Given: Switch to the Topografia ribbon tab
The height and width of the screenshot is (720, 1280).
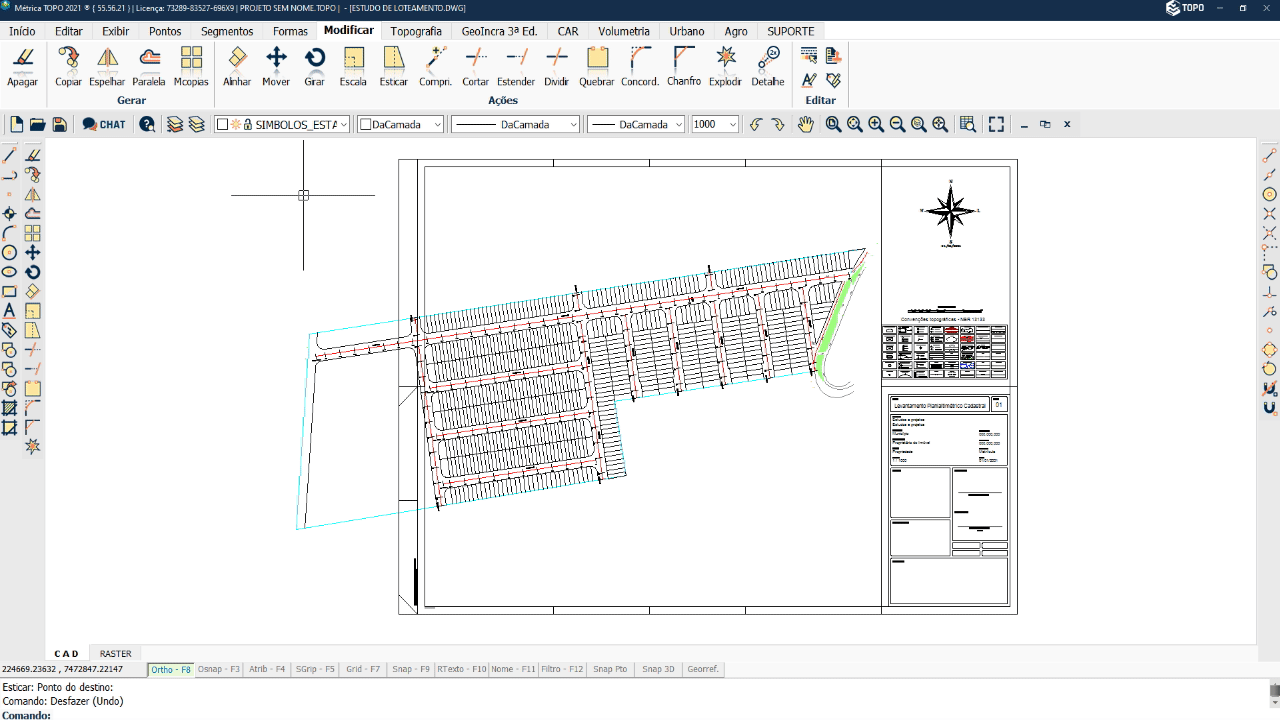Looking at the screenshot, I should click(x=415, y=31).
